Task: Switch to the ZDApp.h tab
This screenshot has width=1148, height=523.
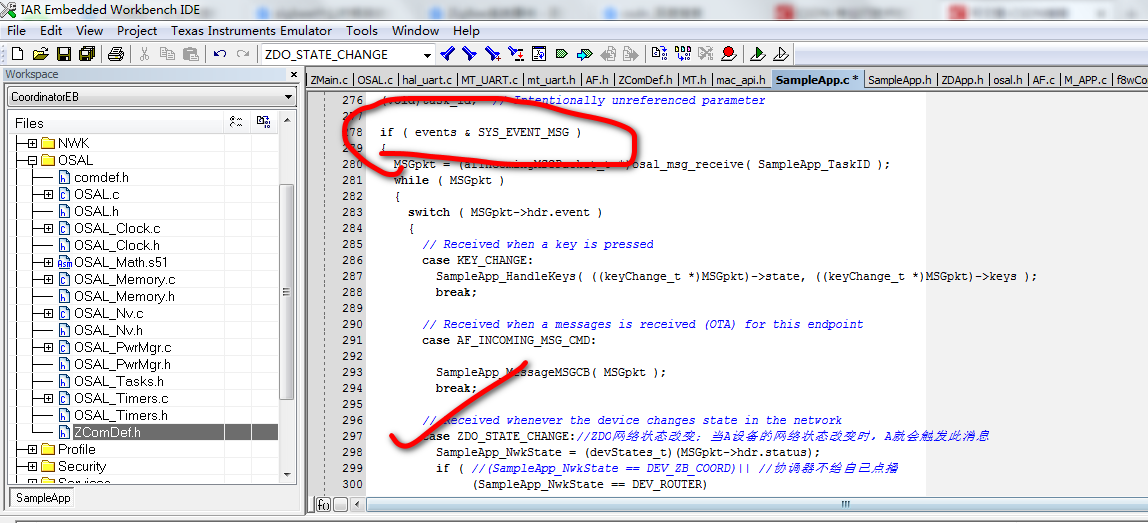Action: tap(963, 80)
